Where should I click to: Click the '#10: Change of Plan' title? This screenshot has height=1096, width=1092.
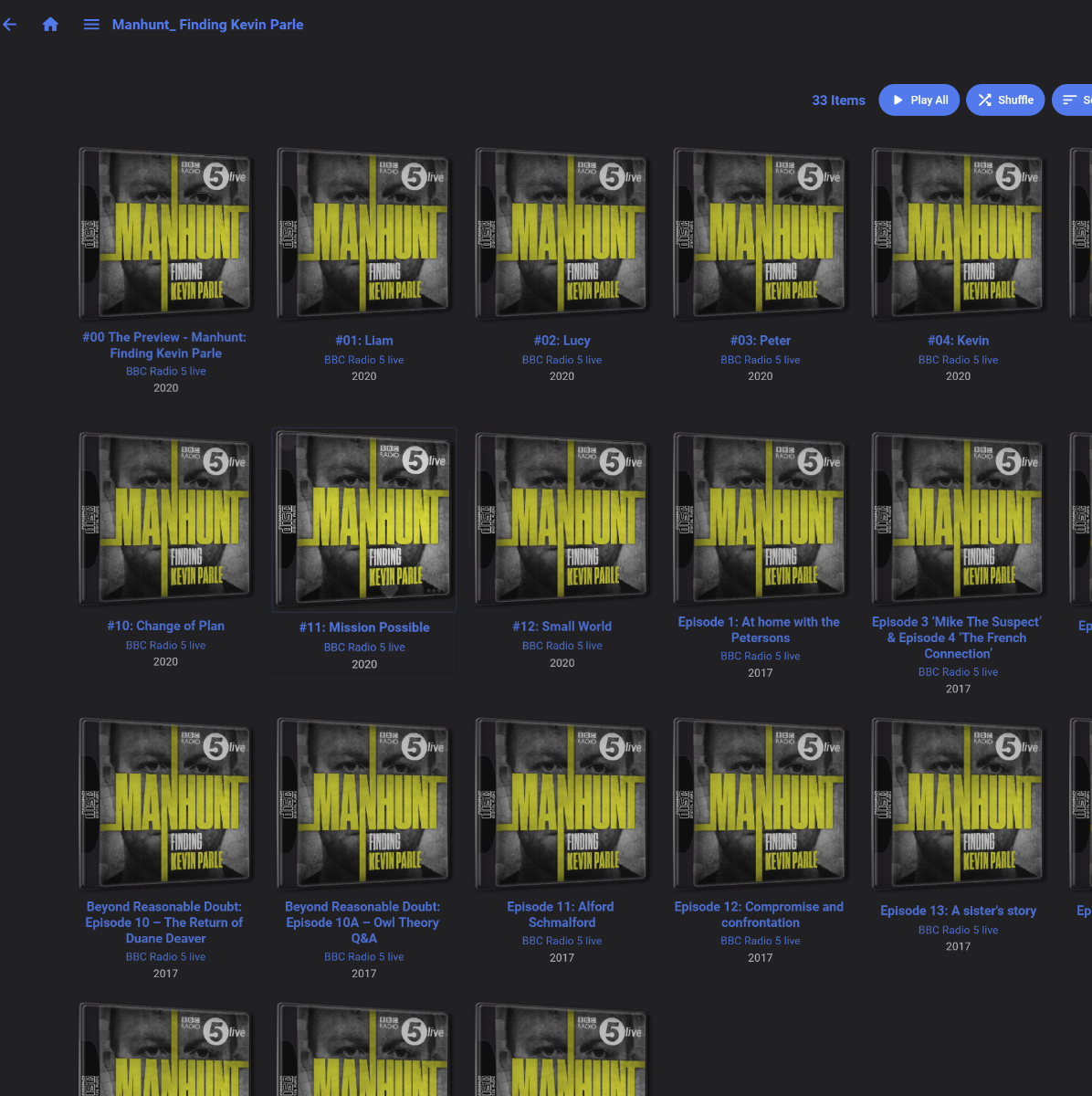coord(165,626)
